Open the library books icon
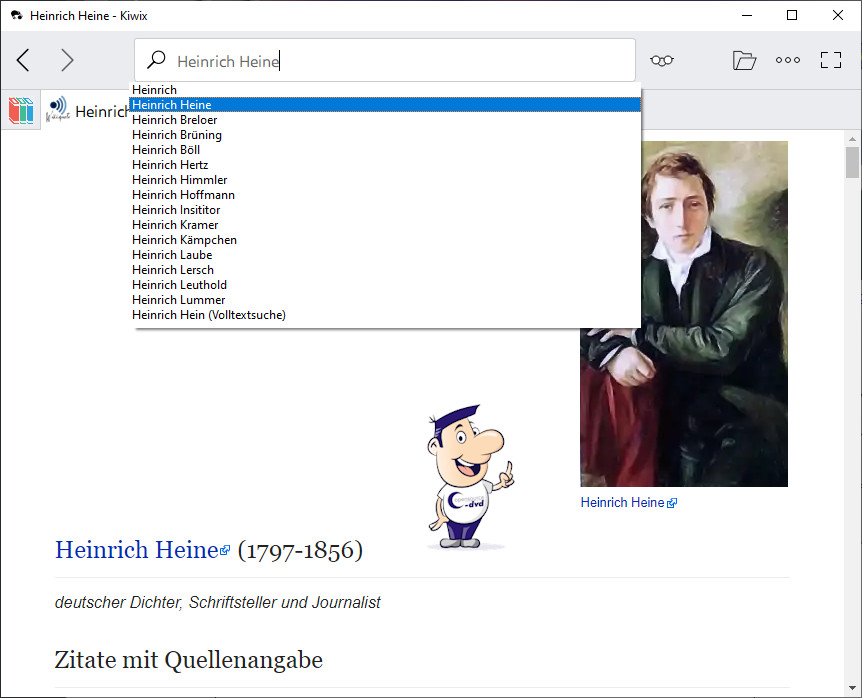This screenshot has width=862, height=698. point(21,110)
